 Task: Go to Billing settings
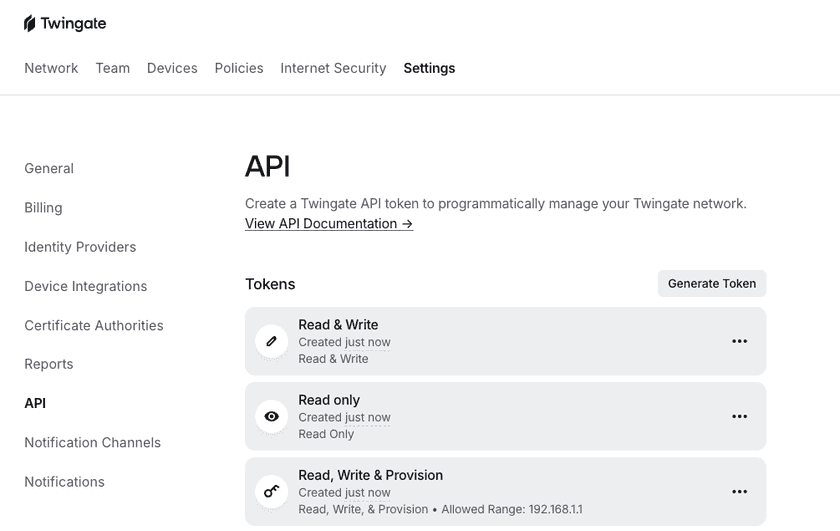(x=43, y=208)
